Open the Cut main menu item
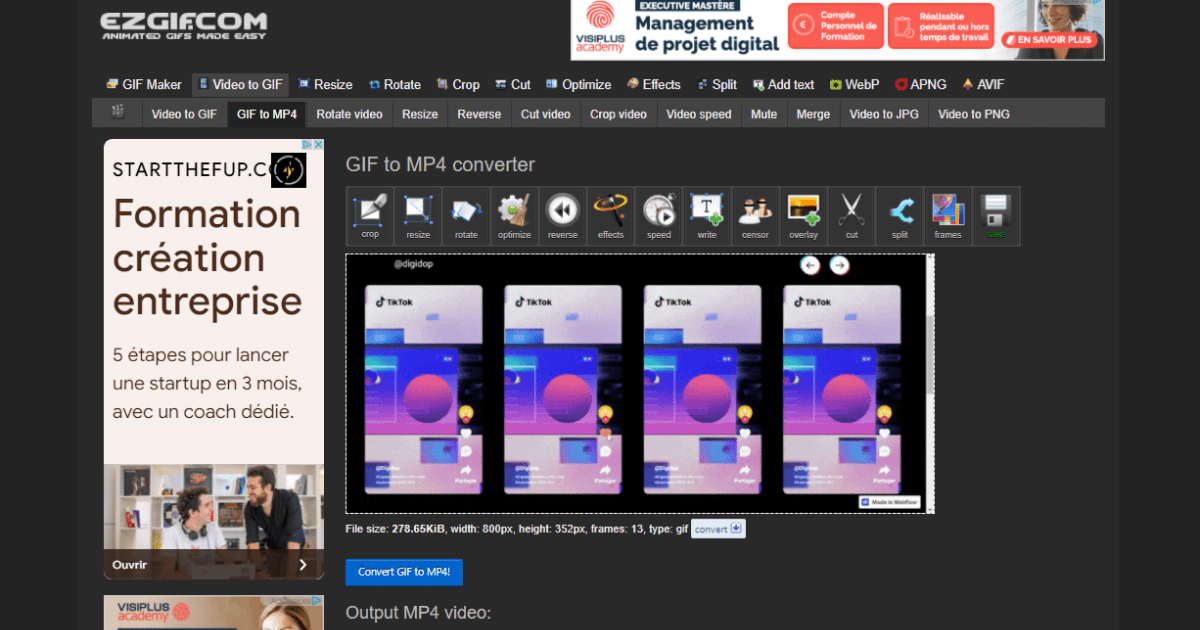 513,85
